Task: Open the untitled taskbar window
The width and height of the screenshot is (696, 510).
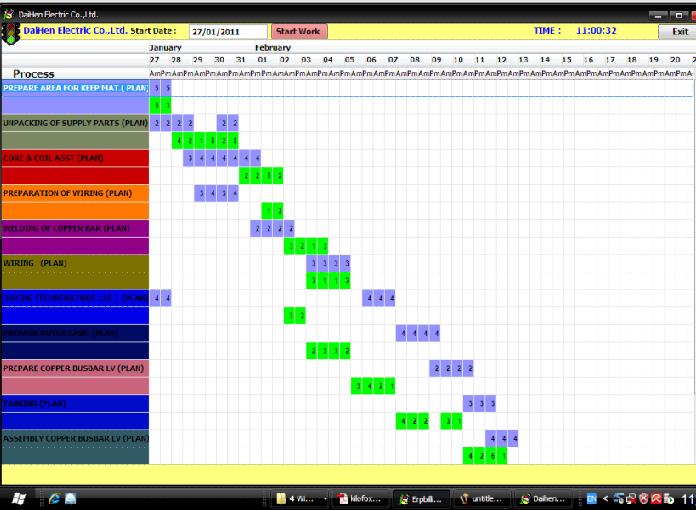Action: [x=482, y=498]
